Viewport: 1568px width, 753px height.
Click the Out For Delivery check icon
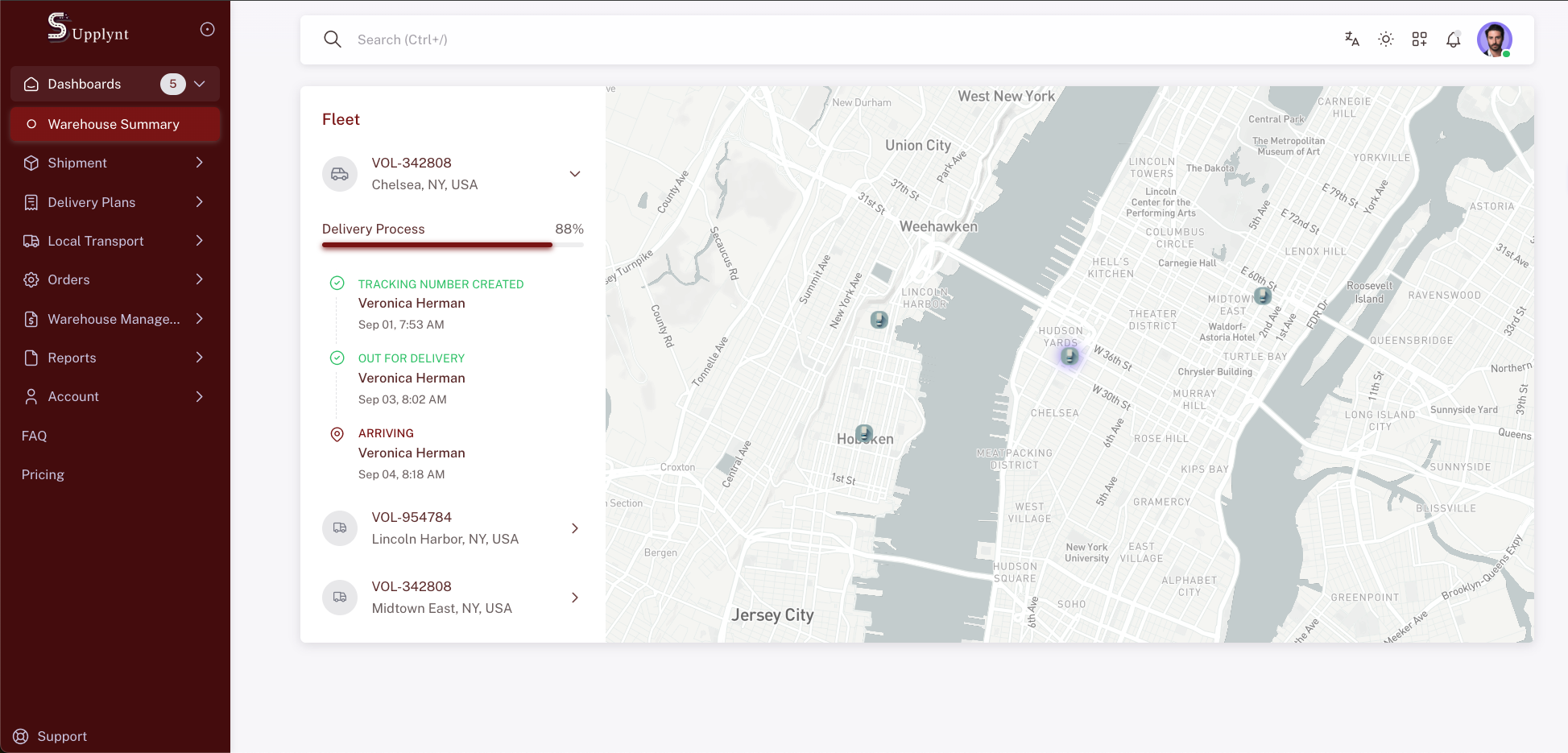pos(337,358)
